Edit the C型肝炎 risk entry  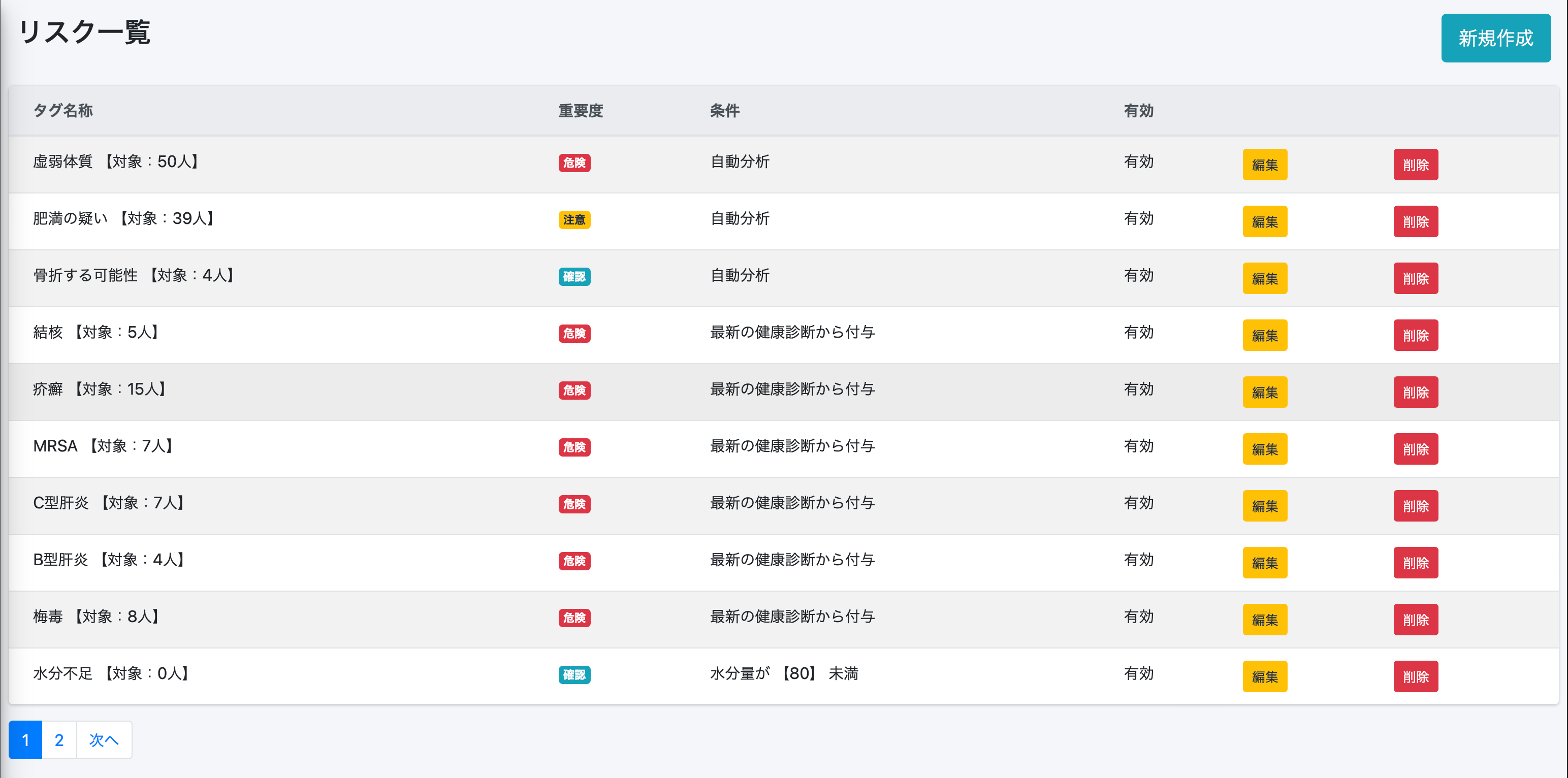pyautogui.click(x=1264, y=505)
